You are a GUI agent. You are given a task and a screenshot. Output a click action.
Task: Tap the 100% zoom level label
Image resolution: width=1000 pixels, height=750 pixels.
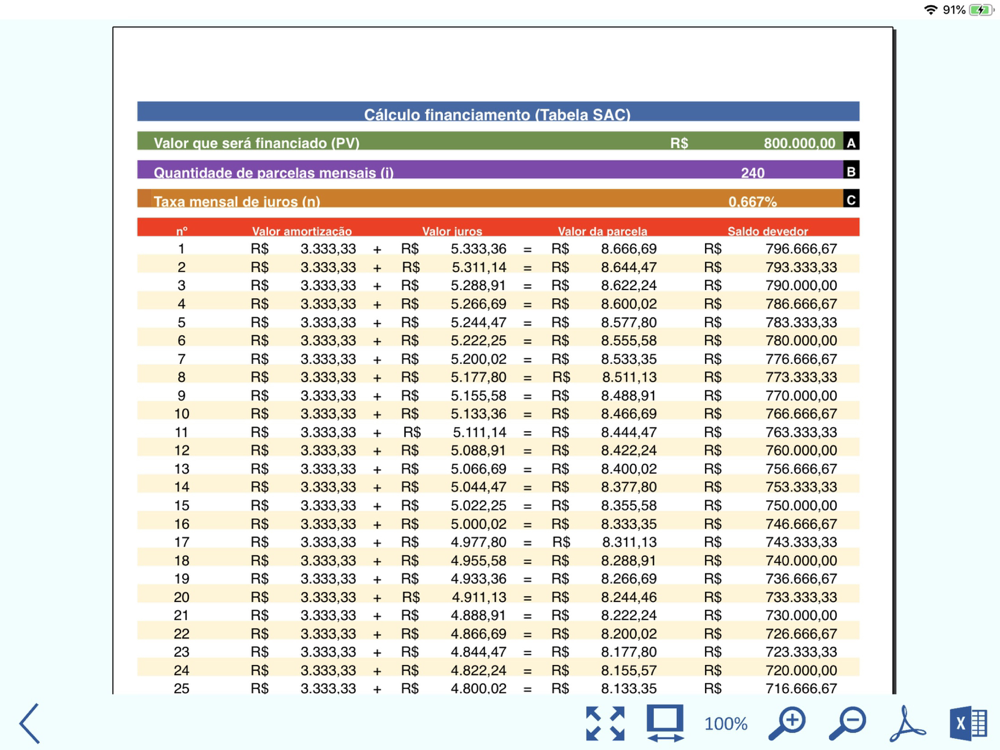tap(725, 724)
